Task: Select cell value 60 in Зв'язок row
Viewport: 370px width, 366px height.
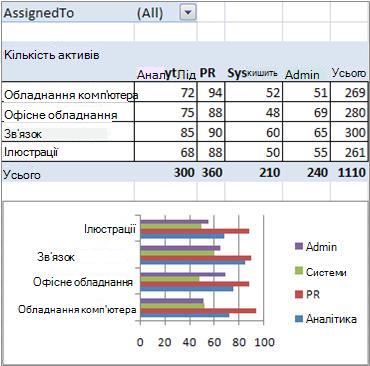Action: click(x=273, y=133)
